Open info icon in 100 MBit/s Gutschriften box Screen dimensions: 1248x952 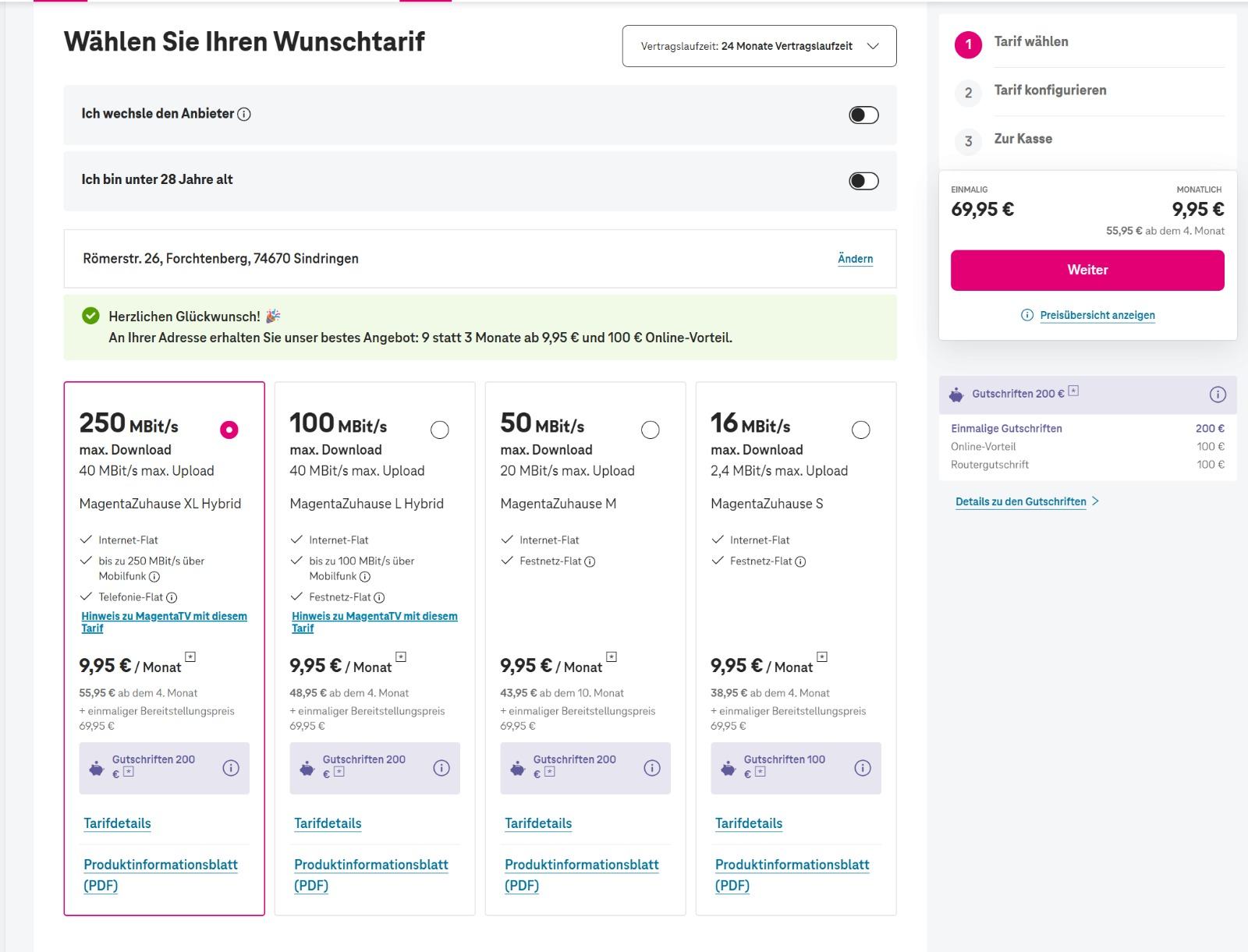pos(441,768)
